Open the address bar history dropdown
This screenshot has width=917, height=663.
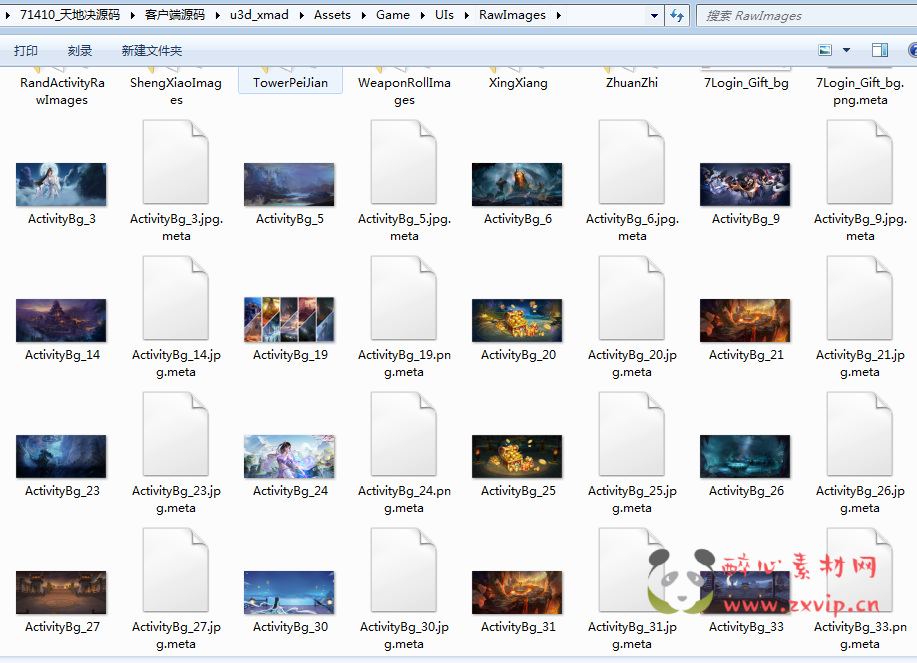654,15
